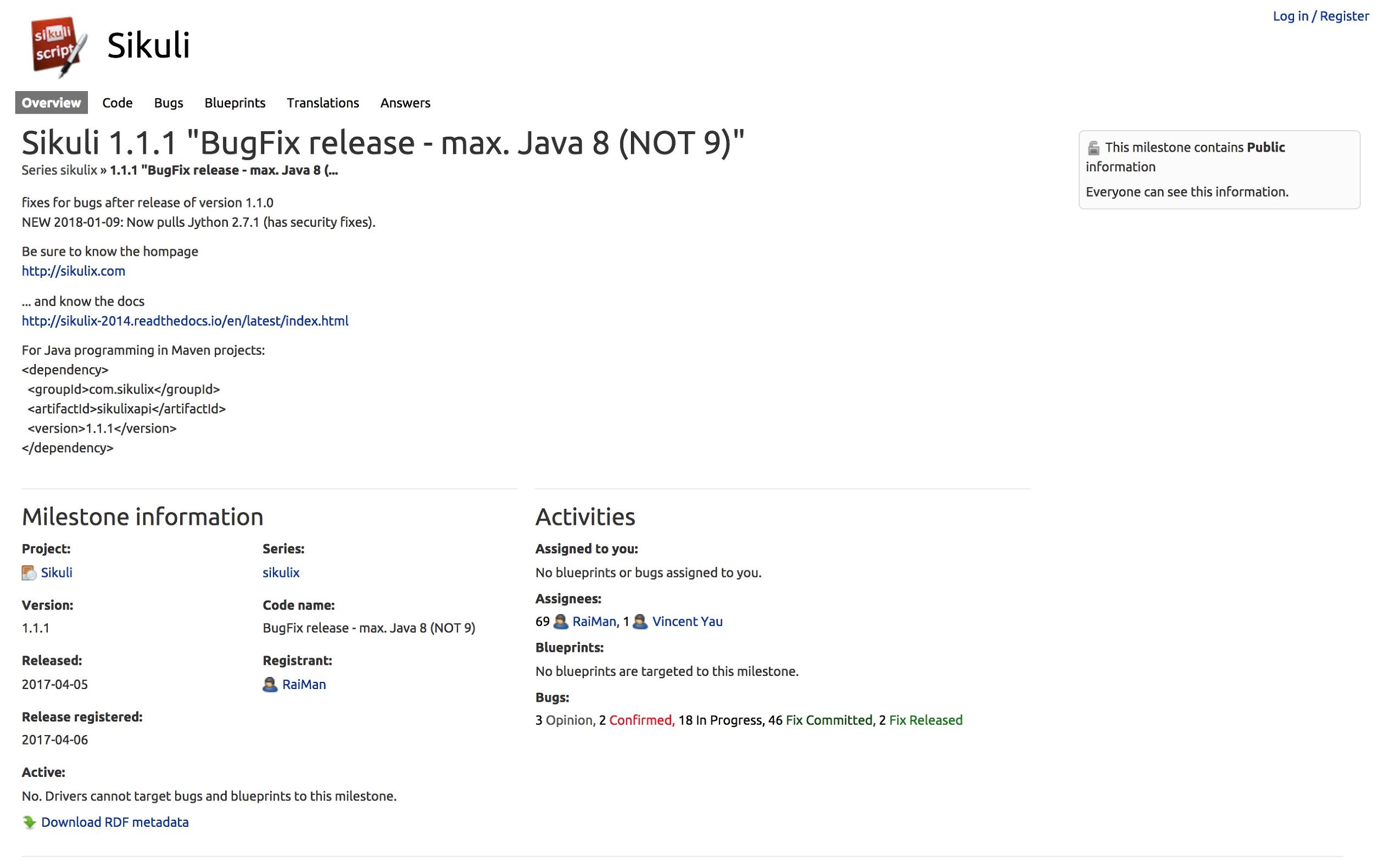This screenshot has width=1389, height=868.
Task: Click green download arrow icon for RDF
Action: coord(29,822)
